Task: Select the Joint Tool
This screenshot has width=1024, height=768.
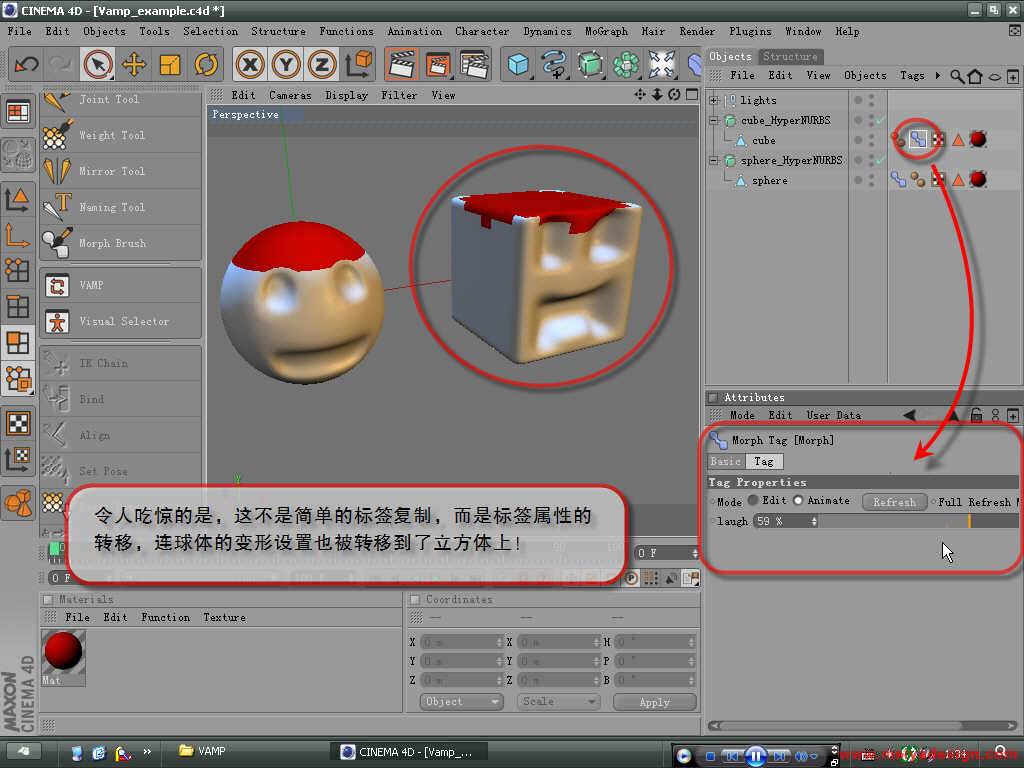Action: pos(121,100)
